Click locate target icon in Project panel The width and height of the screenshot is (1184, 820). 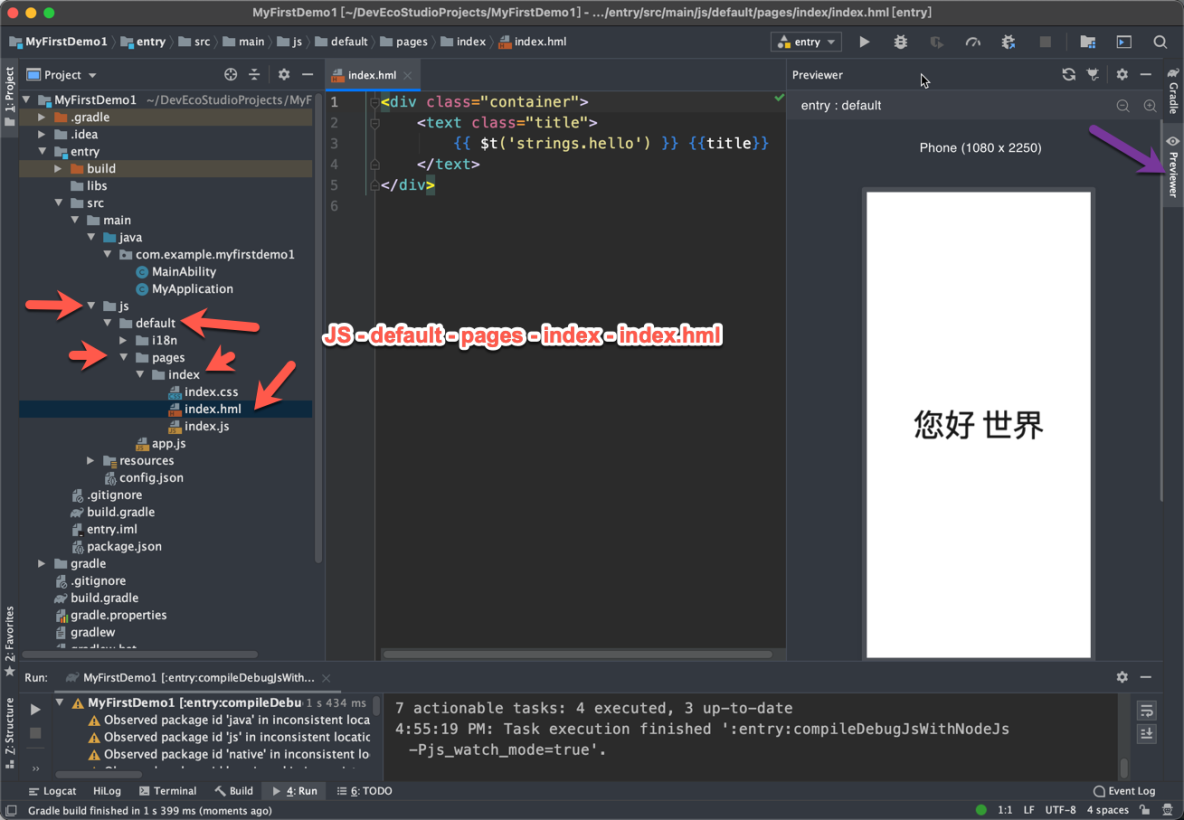(230, 75)
